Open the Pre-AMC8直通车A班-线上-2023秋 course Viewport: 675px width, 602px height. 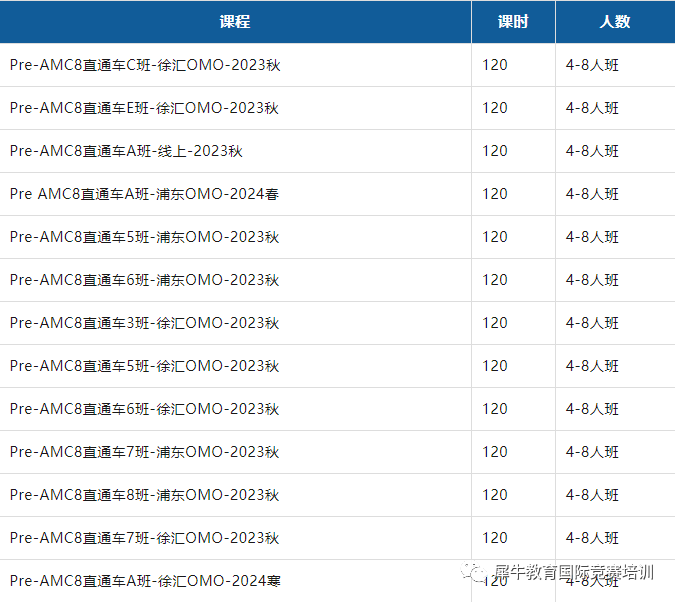(x=126, y=151)
